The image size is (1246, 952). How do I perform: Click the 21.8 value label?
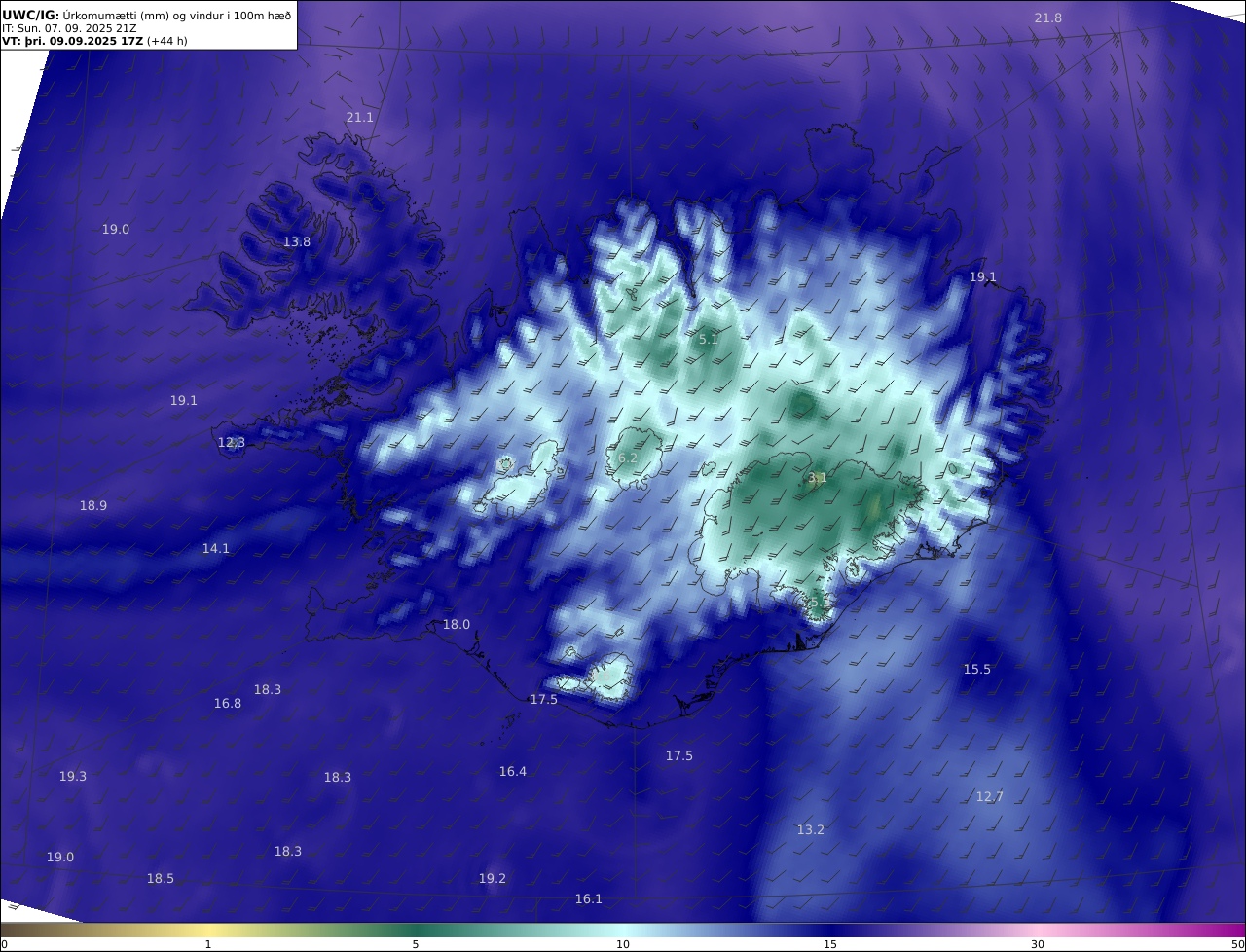(1048, 18)
